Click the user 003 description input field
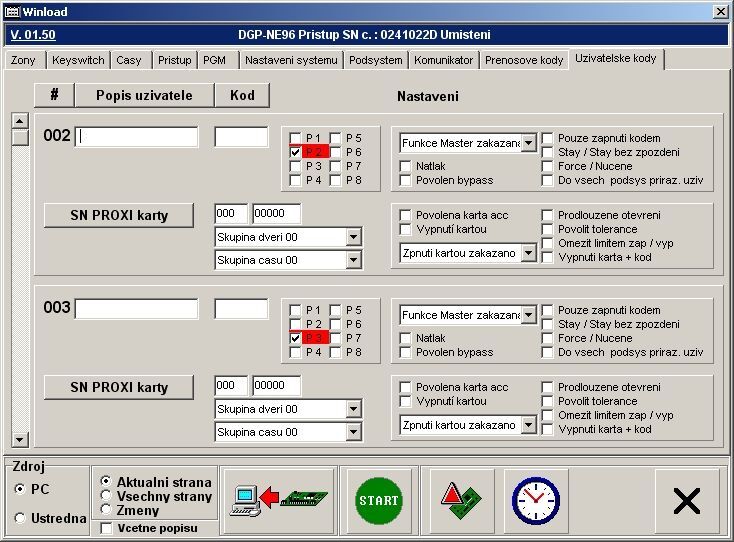Viewport: 734px width, 542px height. point(136,309)
